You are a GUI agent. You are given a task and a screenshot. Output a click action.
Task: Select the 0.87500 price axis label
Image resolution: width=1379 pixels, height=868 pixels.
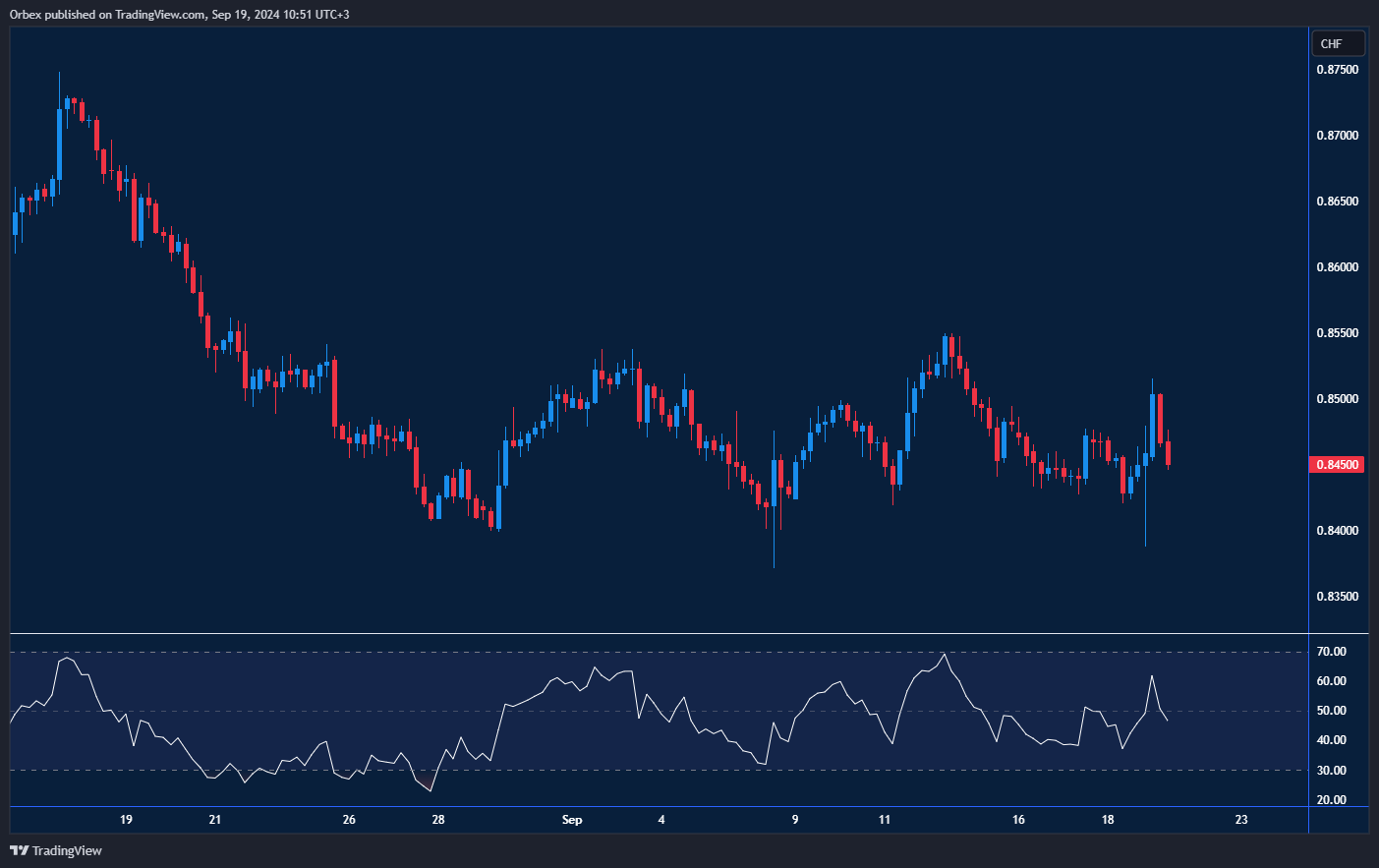1337,70
